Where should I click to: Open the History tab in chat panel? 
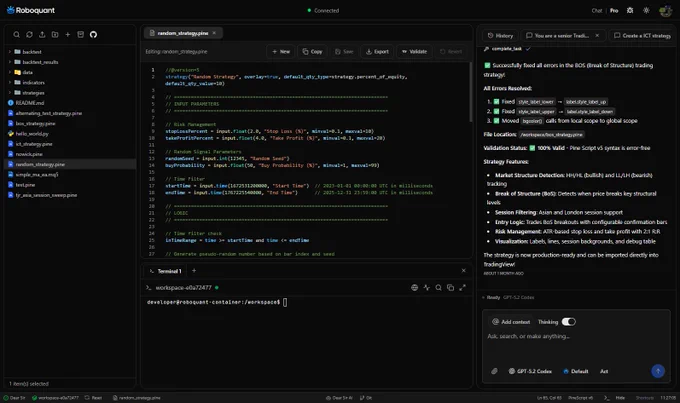(500, 36)
